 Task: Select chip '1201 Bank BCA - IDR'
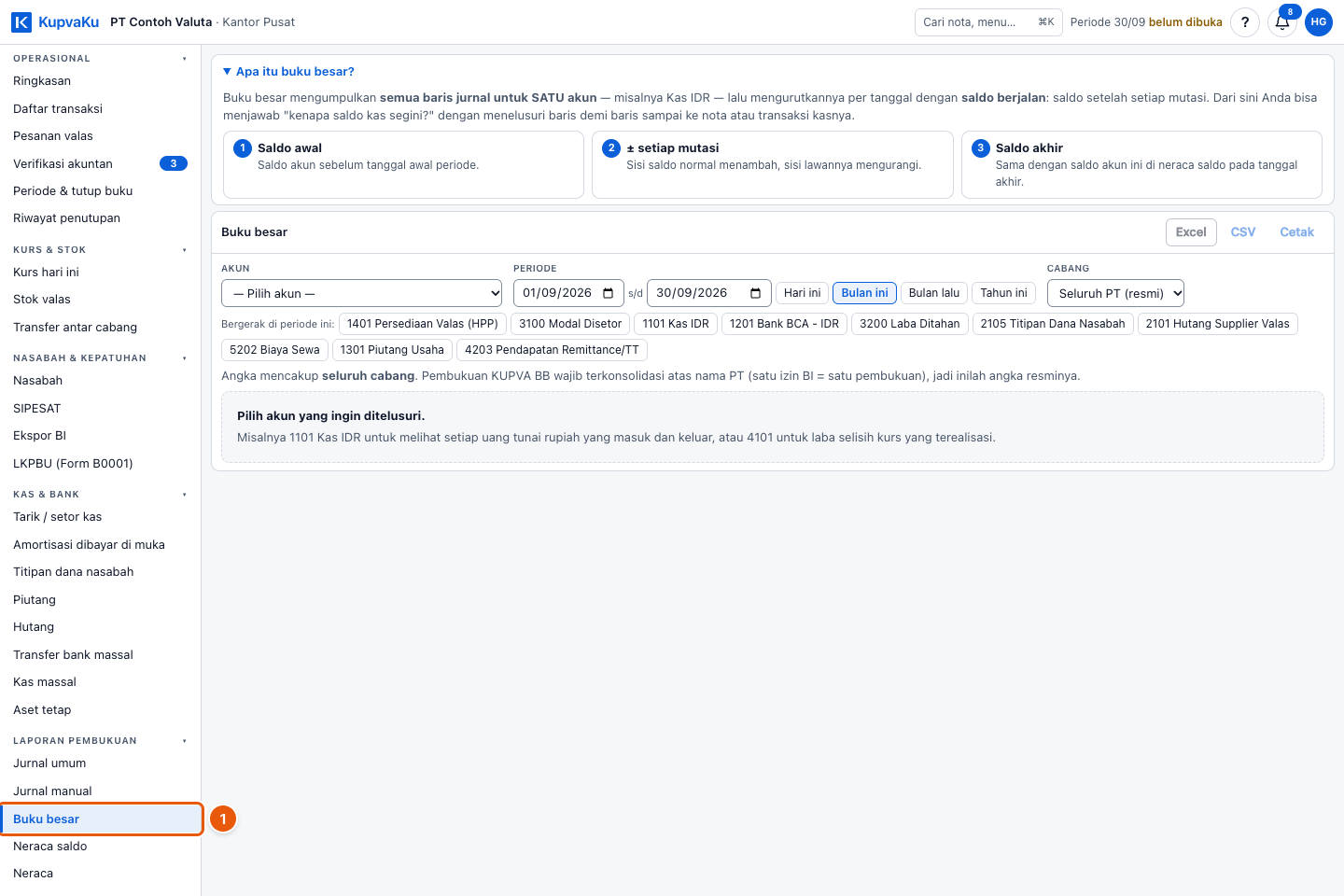pyautogui.click(x=784, y=324)
